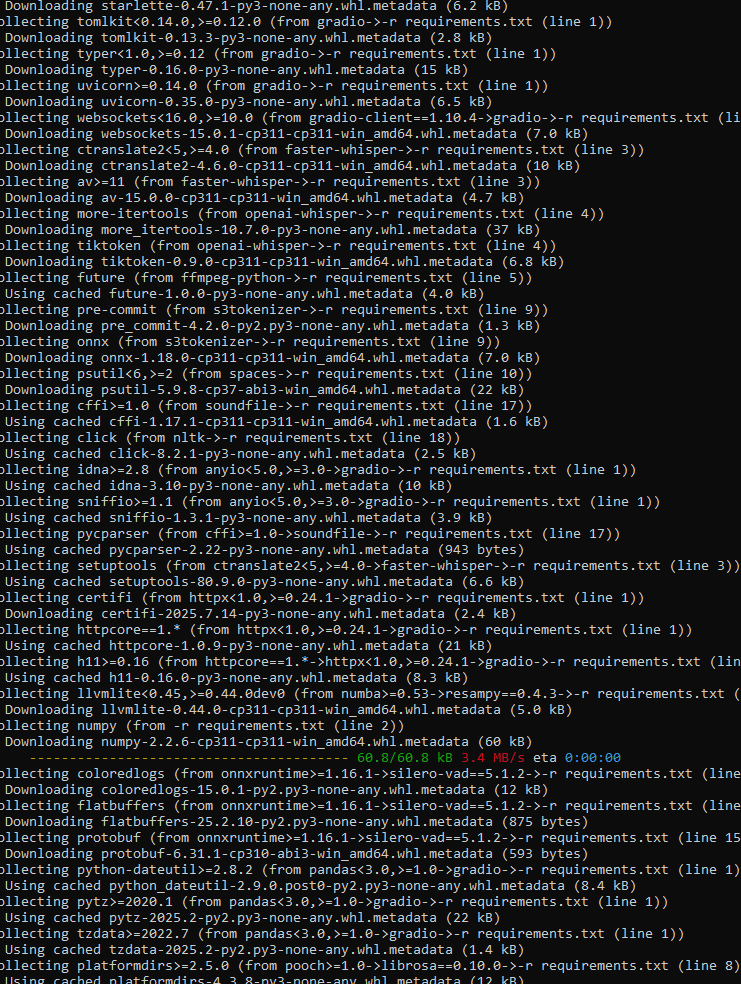The image size is (741, 984).
Task: Click the ctranslate2-4.6.0 download line
Action: [x=292, y=166]
